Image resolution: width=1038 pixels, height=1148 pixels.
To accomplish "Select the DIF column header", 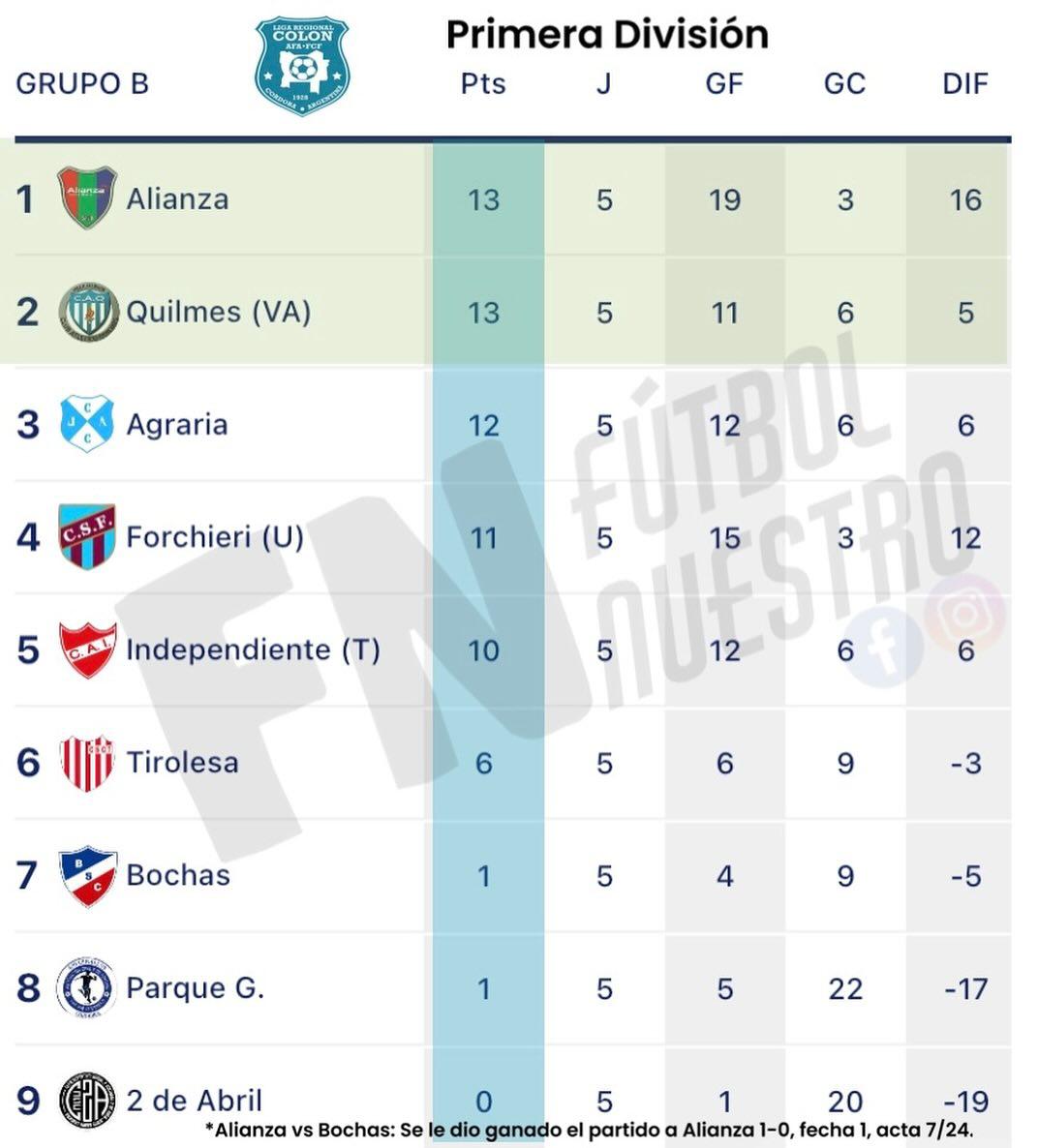I will click(x=965, y=84).
